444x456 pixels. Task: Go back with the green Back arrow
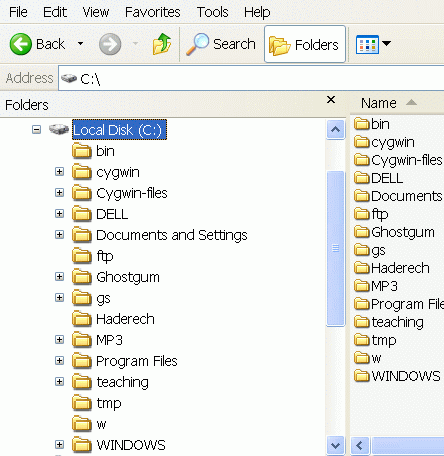pyautogui.click(x=21, y=44)
